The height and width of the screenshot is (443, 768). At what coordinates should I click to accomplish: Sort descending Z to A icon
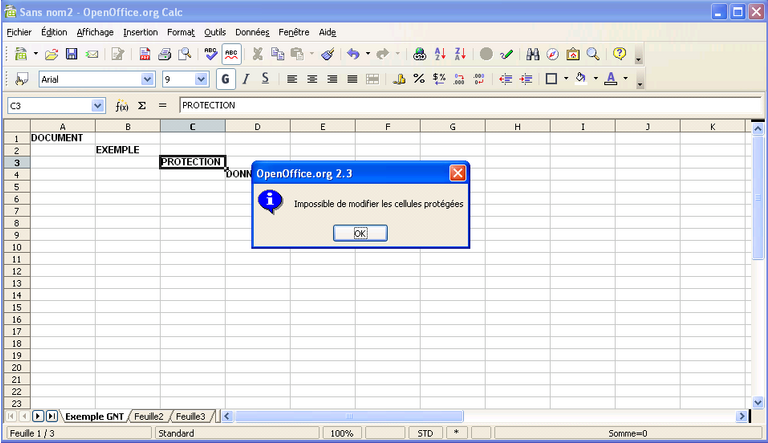460,54
